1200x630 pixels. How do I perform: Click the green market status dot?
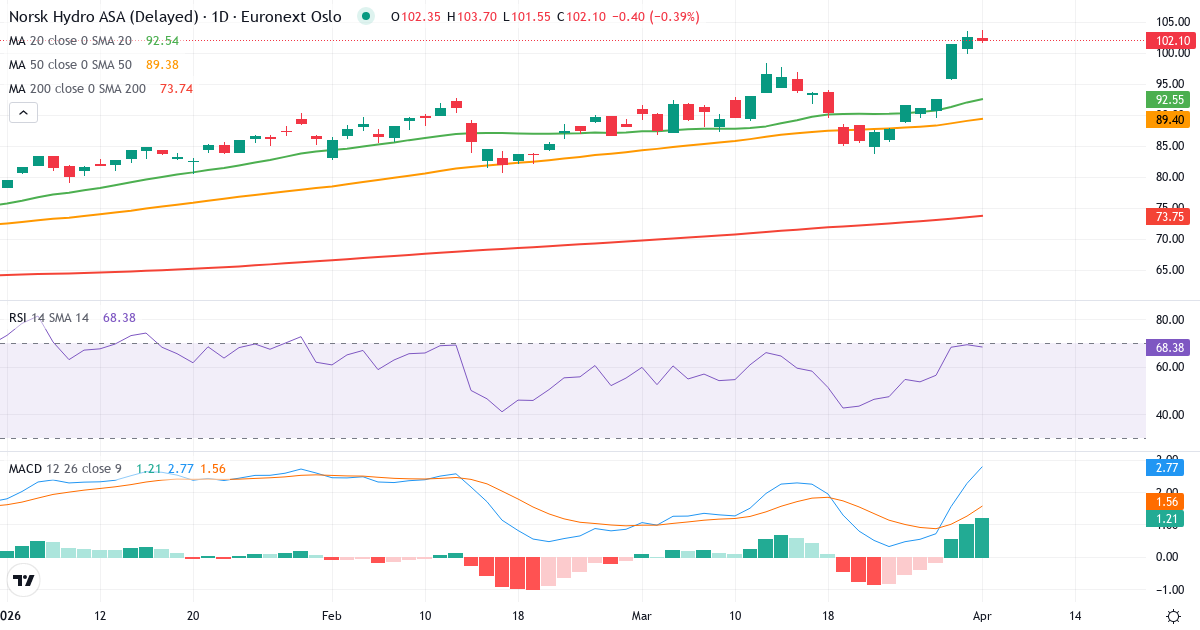(x=366, y=17)
